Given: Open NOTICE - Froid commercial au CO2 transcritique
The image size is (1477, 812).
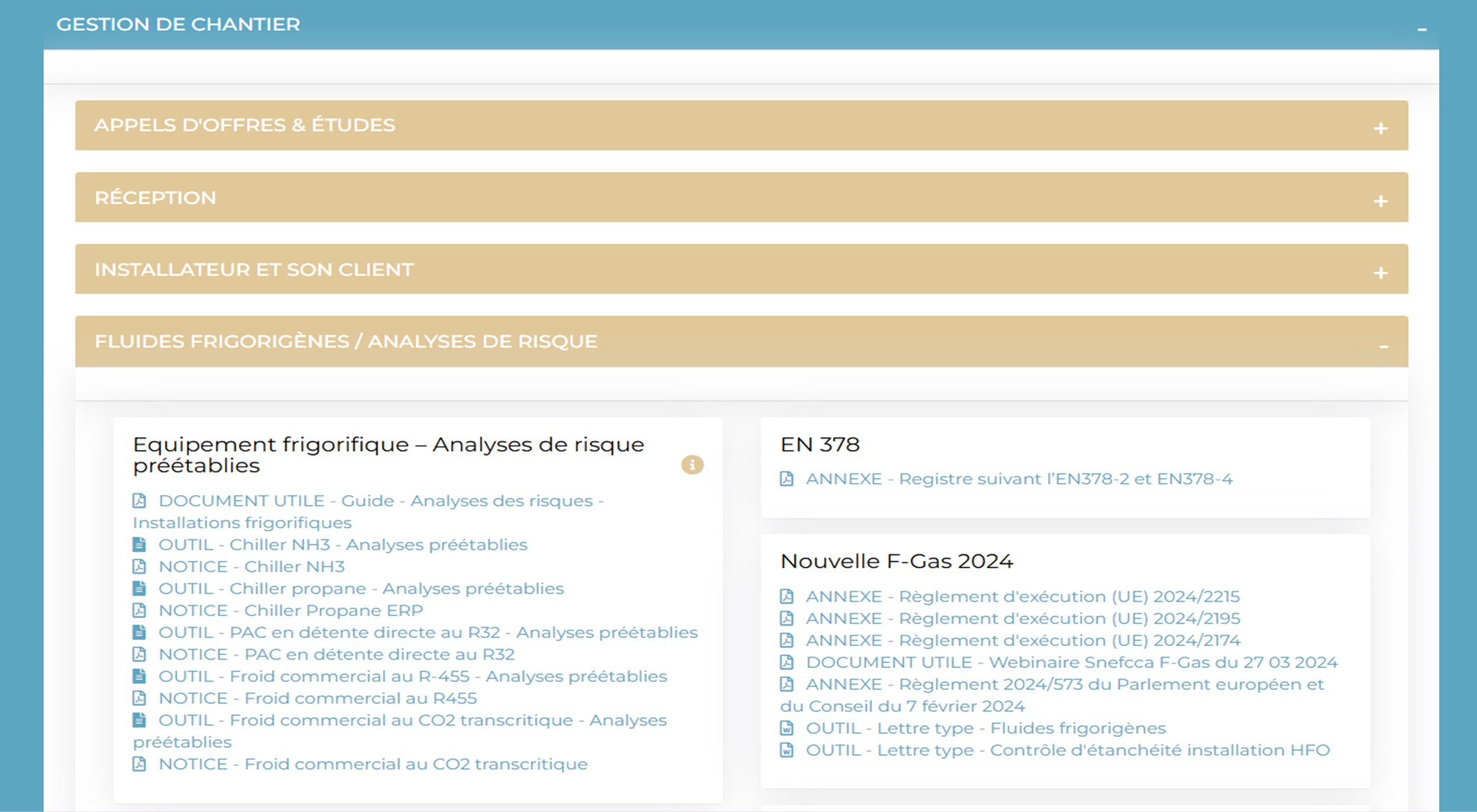Looking at the screenshot, I should pos(373,764).
